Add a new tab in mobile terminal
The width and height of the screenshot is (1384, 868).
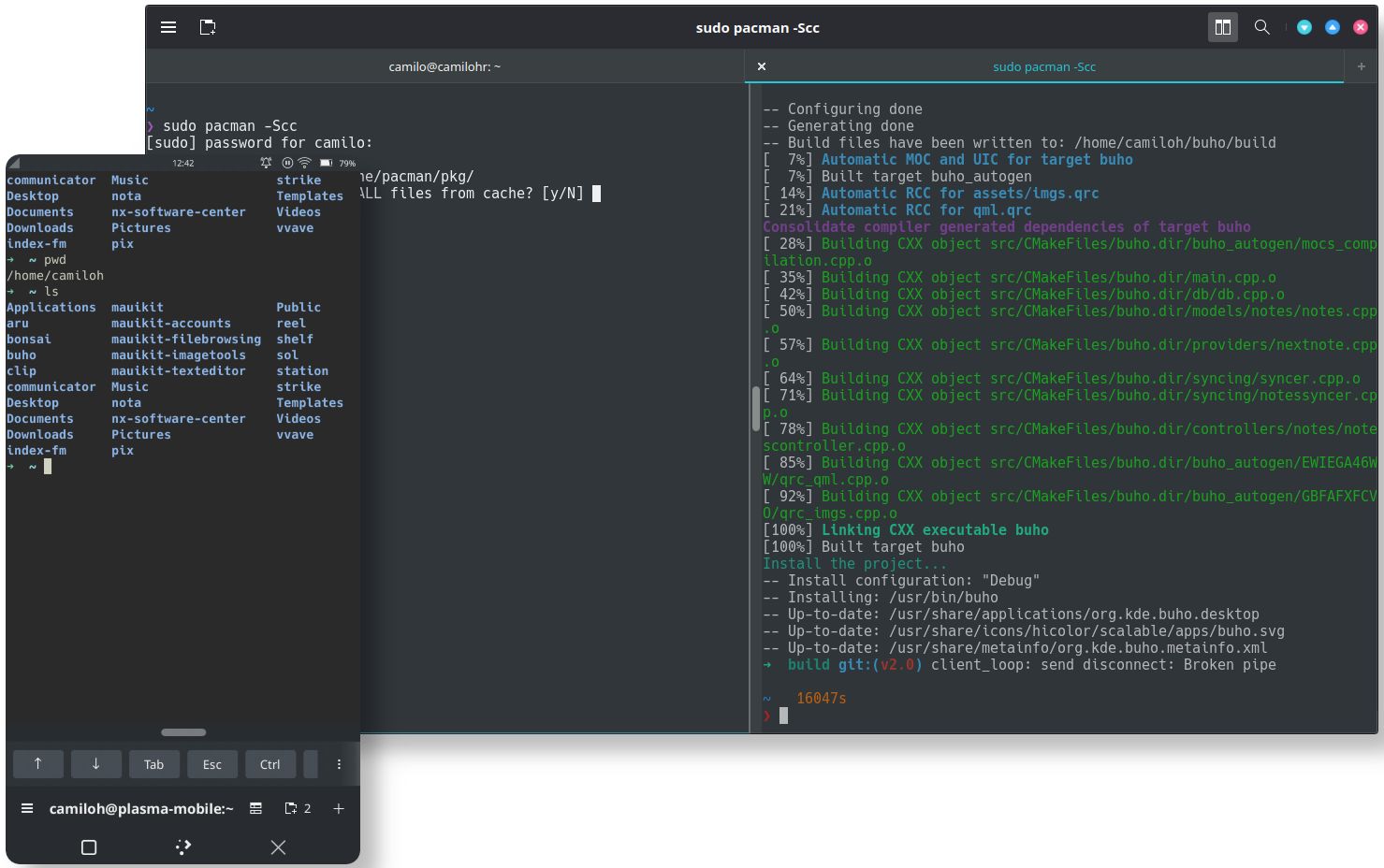pos(339,808)
